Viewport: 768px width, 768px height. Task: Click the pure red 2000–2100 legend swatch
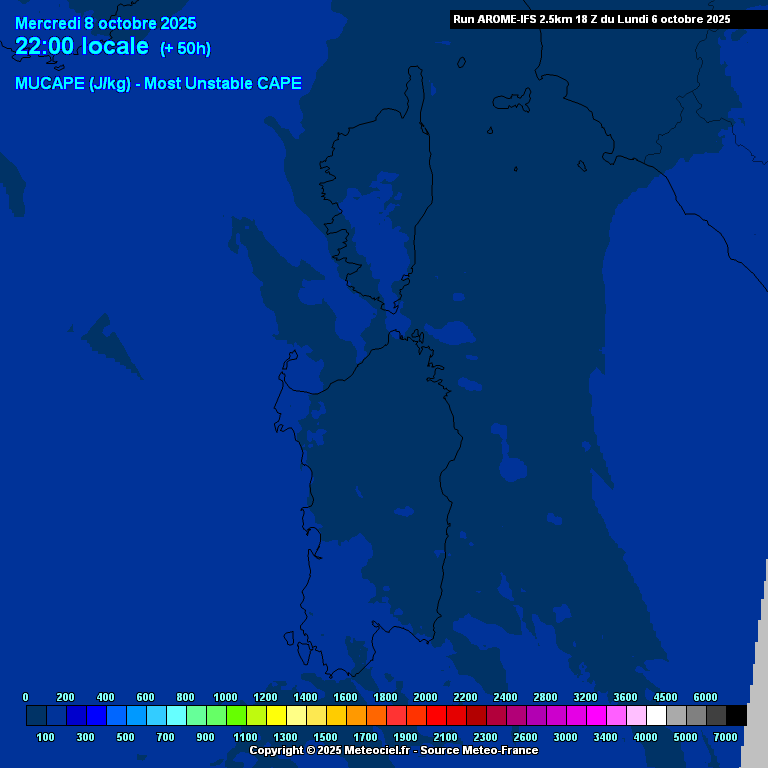point(436,715)
